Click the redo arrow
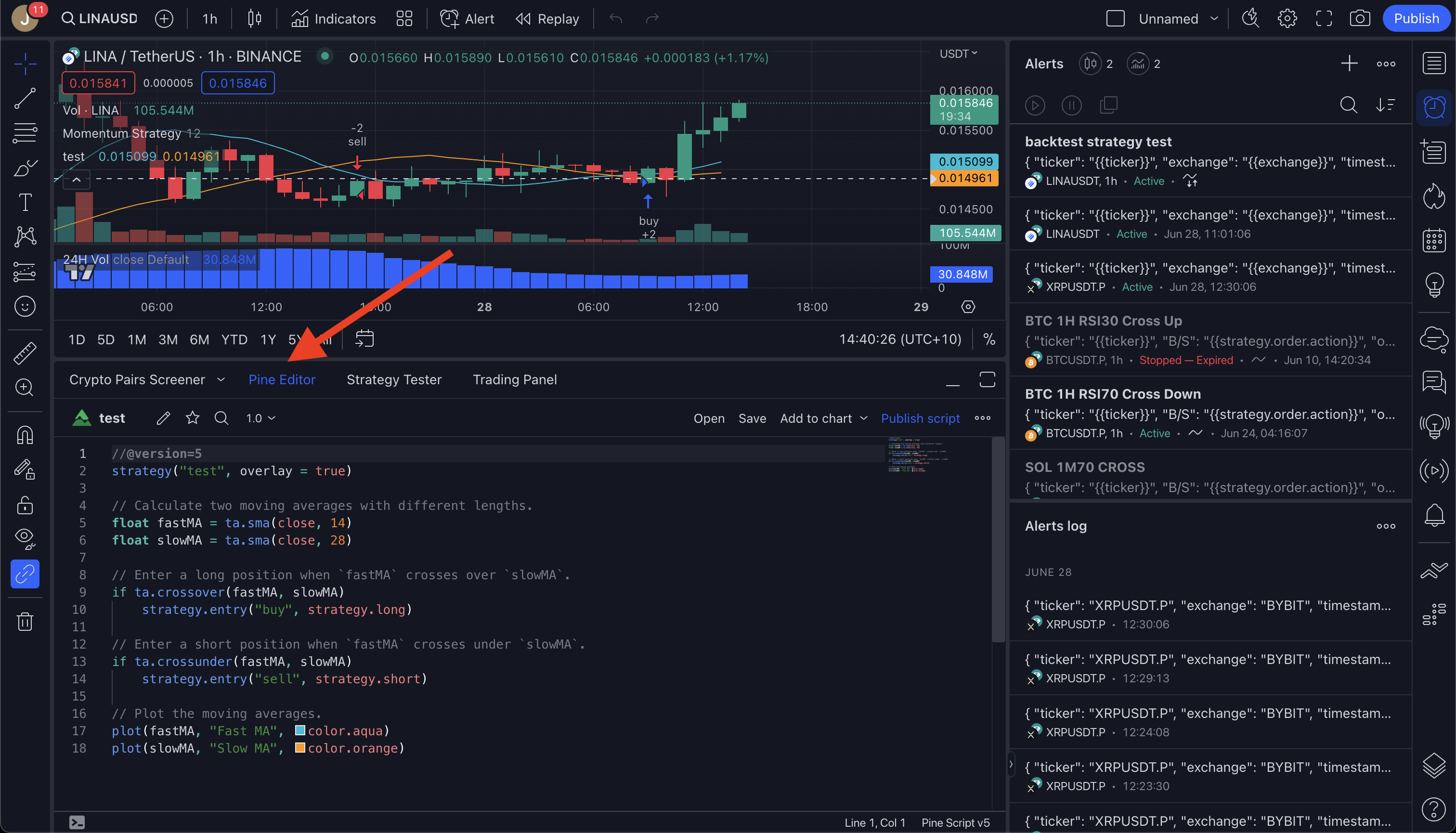1456x833 pixels. coord(652,18)
